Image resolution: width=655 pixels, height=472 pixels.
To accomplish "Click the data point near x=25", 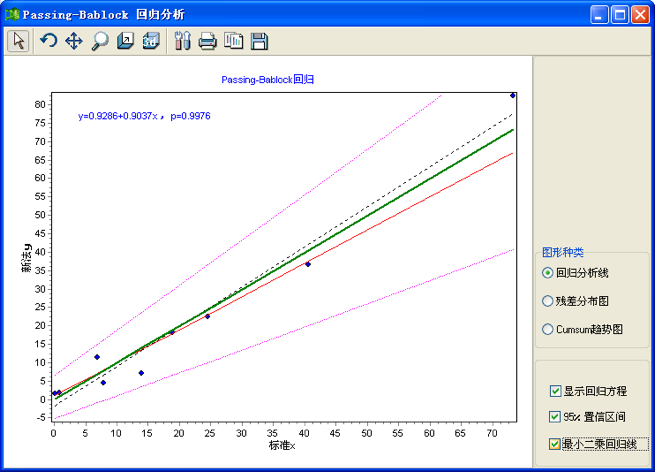I will pyautogui.click(x=207, y=317).
